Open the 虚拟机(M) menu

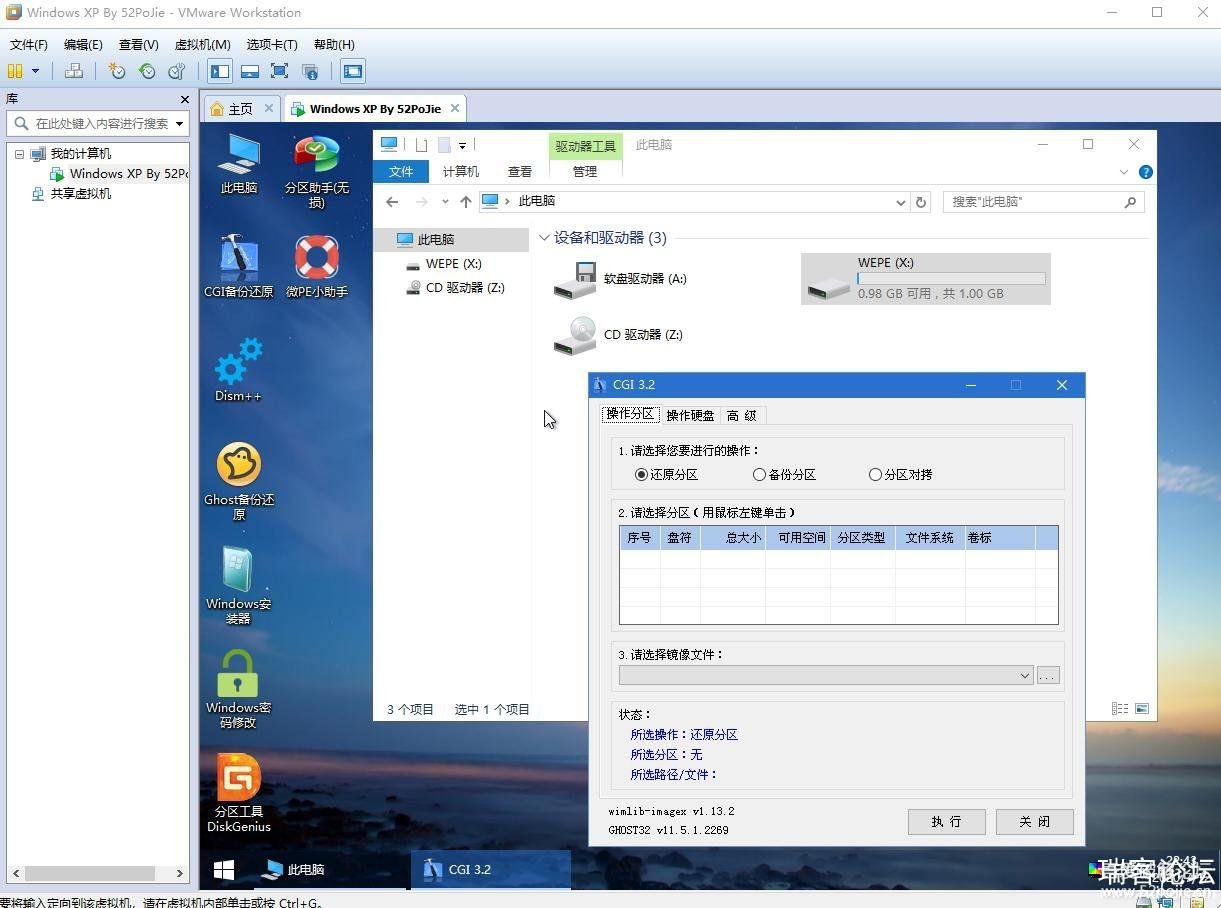click(202, 45)
